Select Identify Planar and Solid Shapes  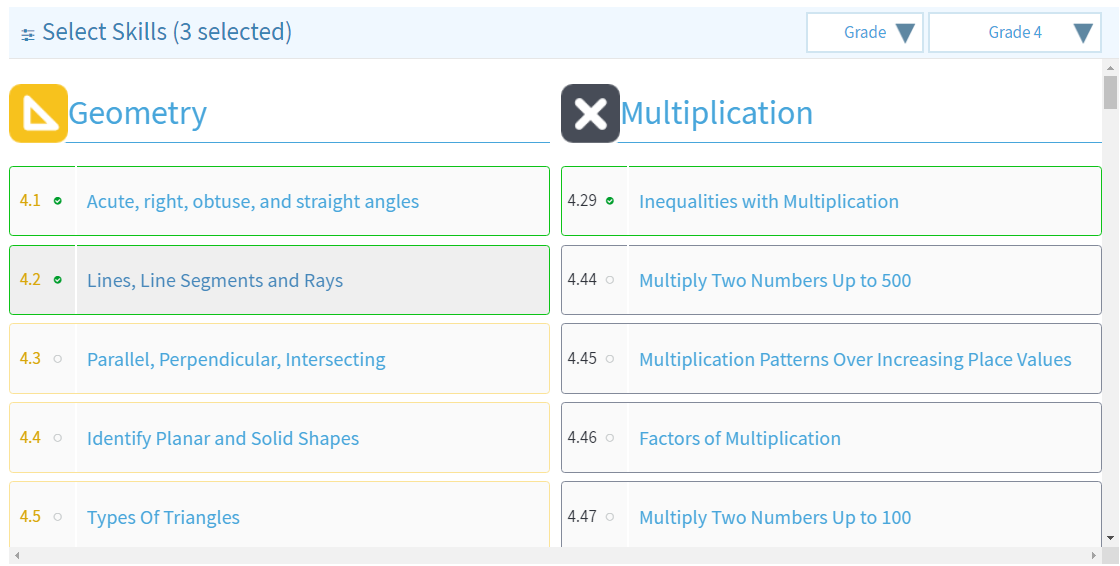(x=223, y=438)
